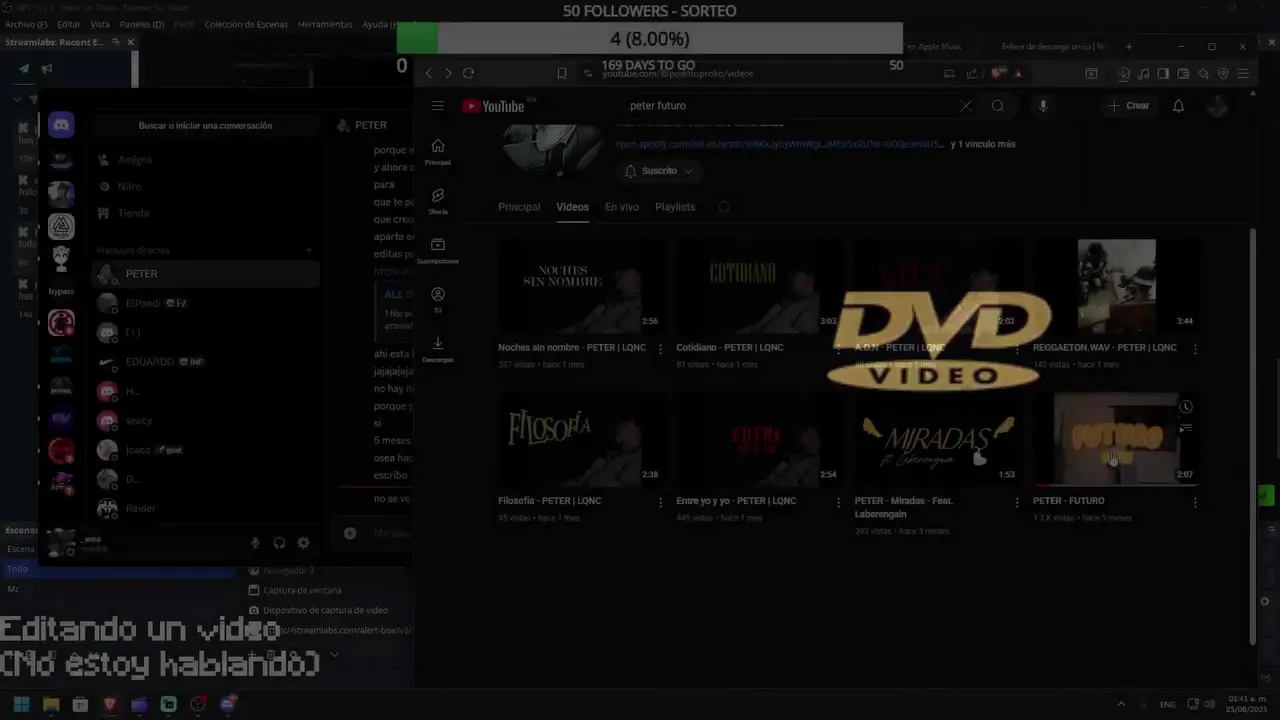Open Descargas in YouTube sidebar
Image resolution: width=1280 pixels, height=720 pixels.
click(x=437, y=348)
